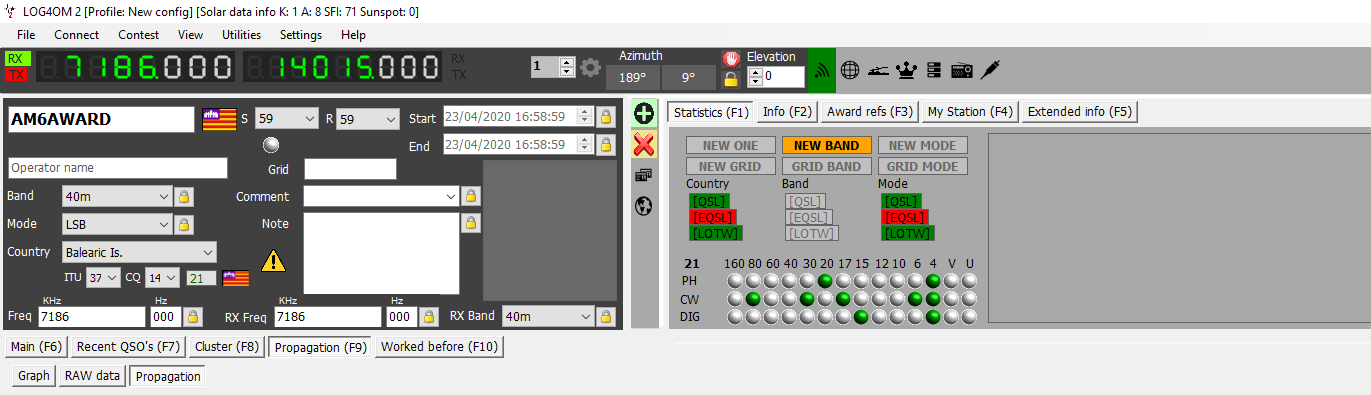1371x395 pixels.
Task: Click the server database icon in toolbar
Action: (934, 70)
